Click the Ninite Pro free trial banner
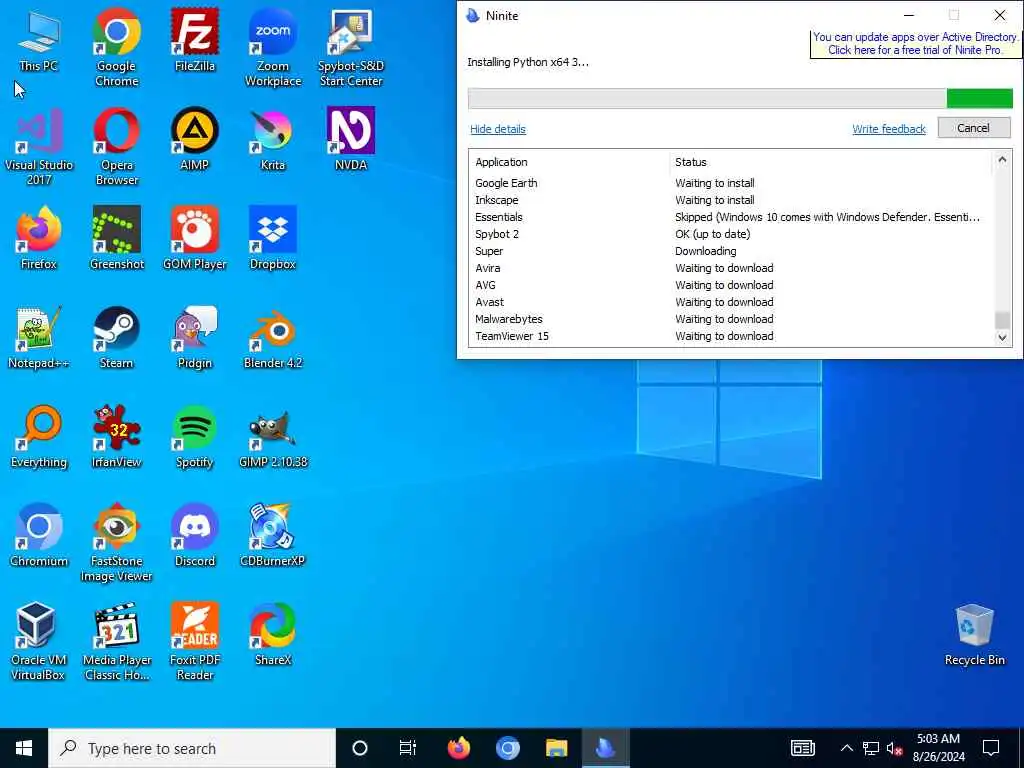The height and width of the screenshot is (768, 1024). pyautogui.click(x=916, y=44)
